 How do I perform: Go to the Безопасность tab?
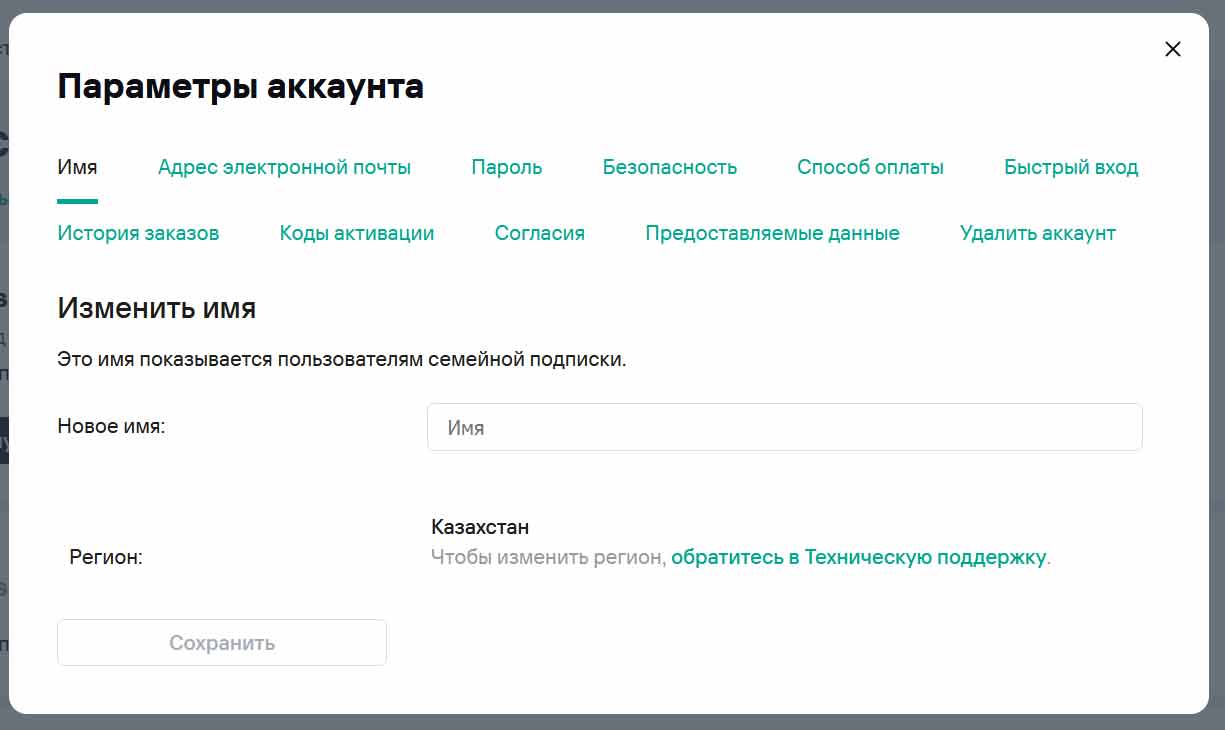(x=669, y=167)
